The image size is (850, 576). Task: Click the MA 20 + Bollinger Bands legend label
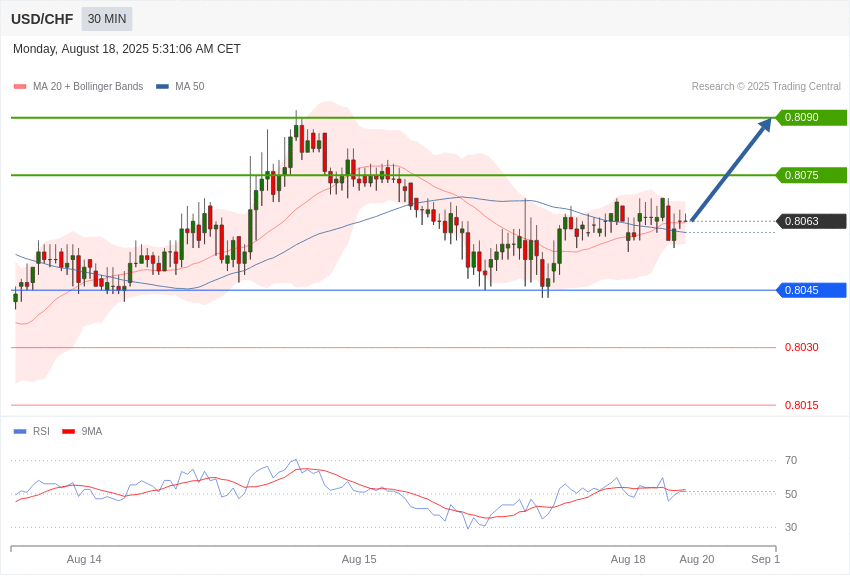coord(88,86)
